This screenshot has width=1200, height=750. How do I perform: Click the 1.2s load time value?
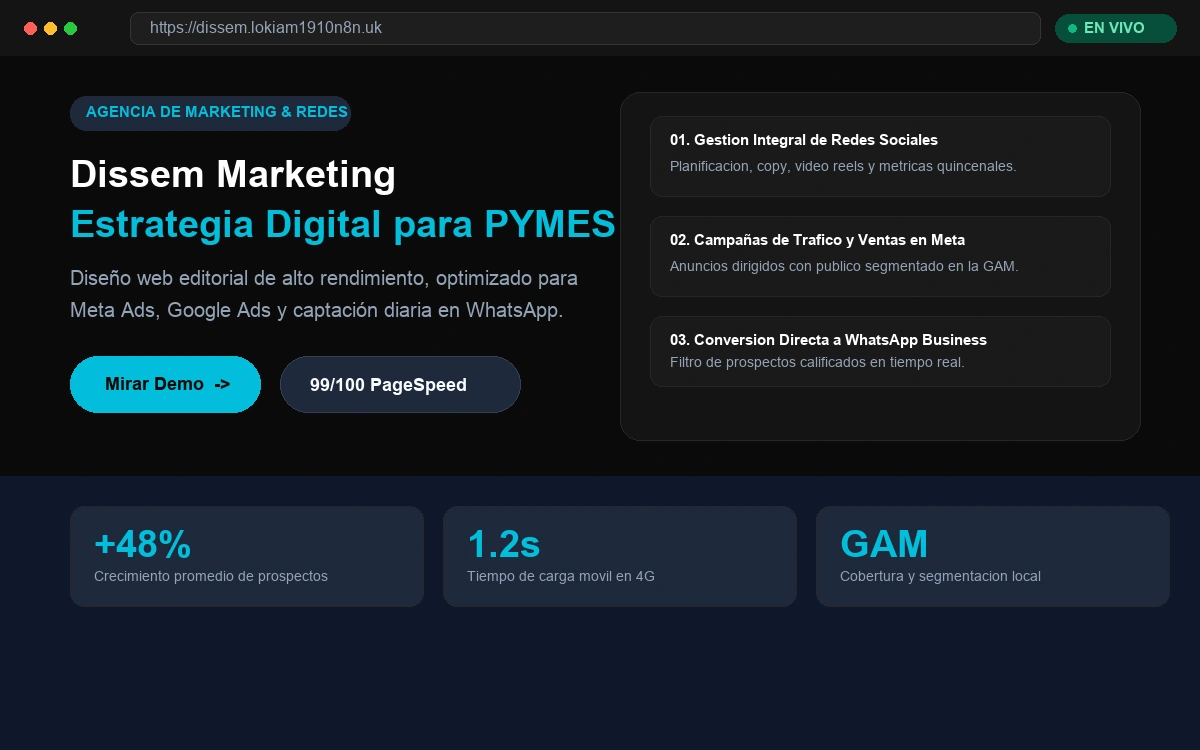[503, 544]
